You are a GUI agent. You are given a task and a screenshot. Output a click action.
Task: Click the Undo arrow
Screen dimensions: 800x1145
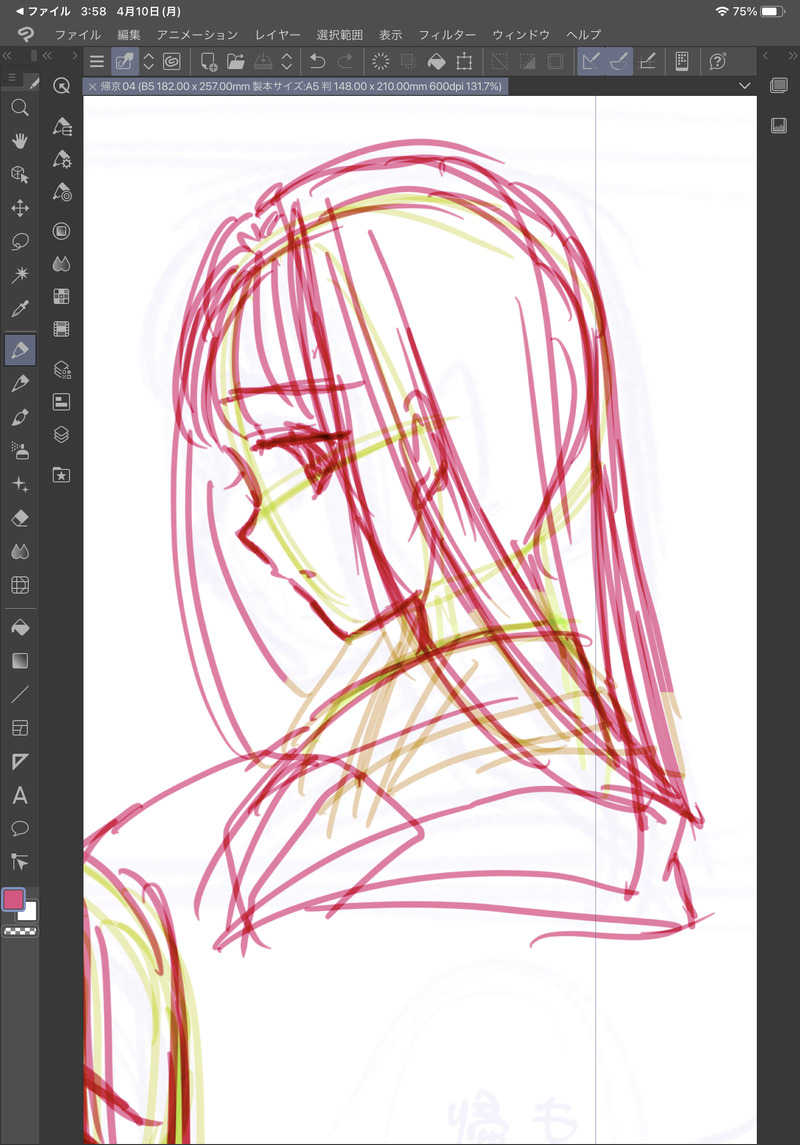317,61
